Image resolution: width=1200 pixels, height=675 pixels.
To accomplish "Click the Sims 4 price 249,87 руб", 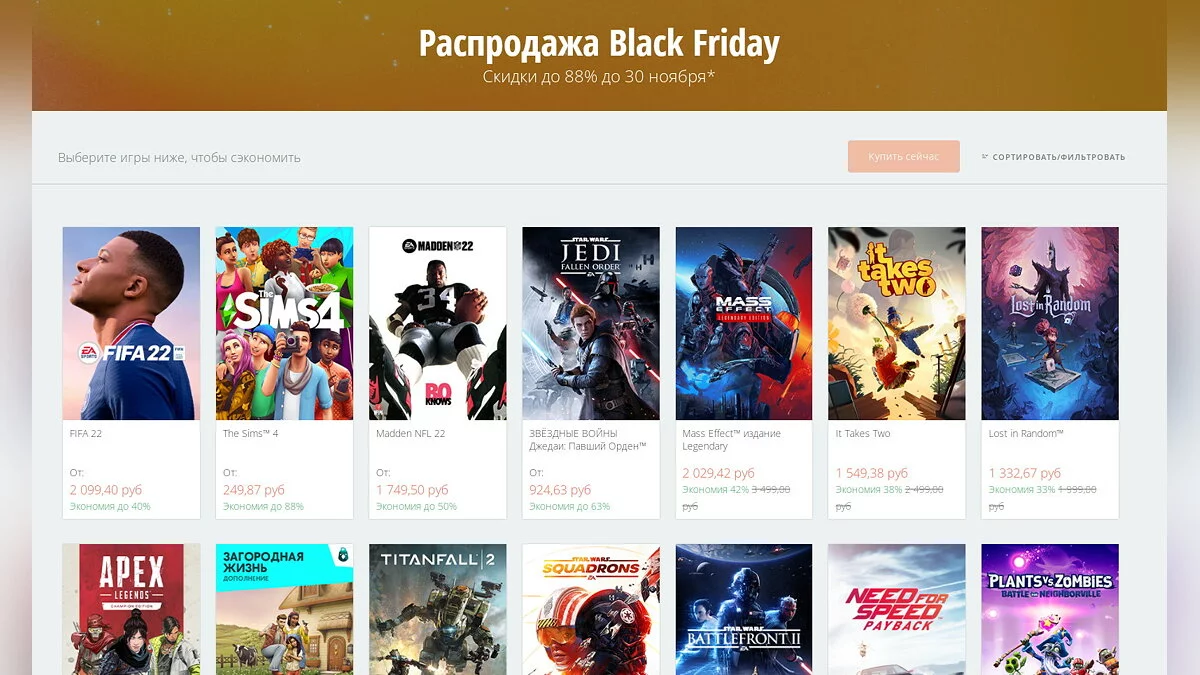I will point(254,490).
